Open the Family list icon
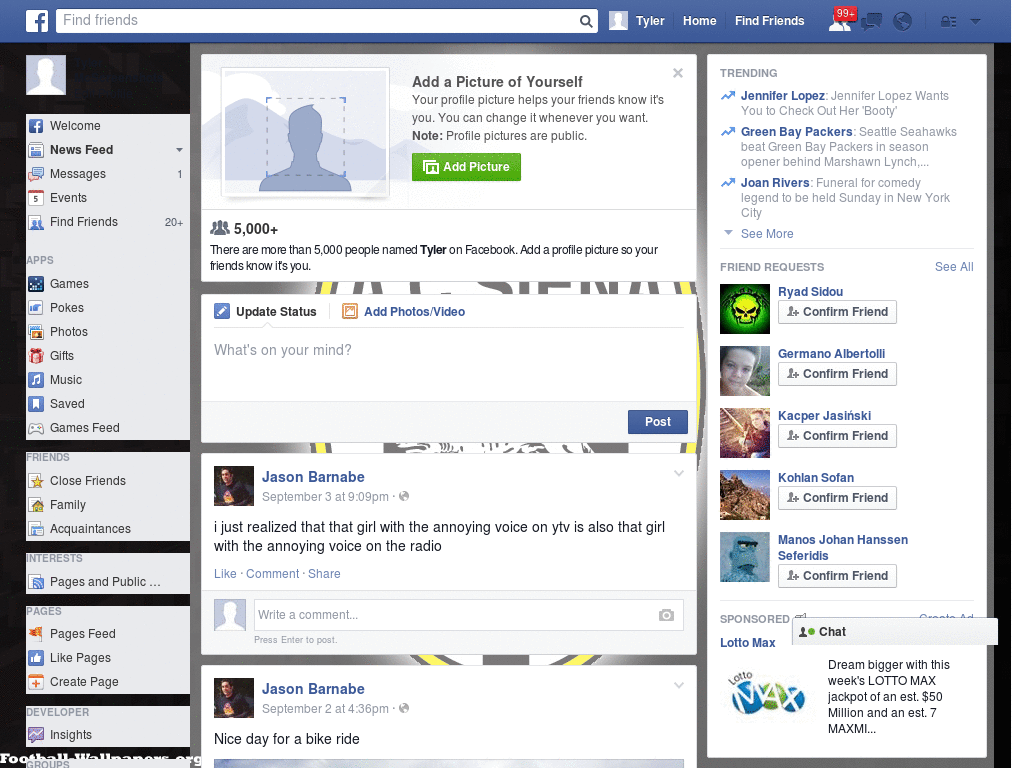This screenshot has height=768, width=1024. click(36, 505)
